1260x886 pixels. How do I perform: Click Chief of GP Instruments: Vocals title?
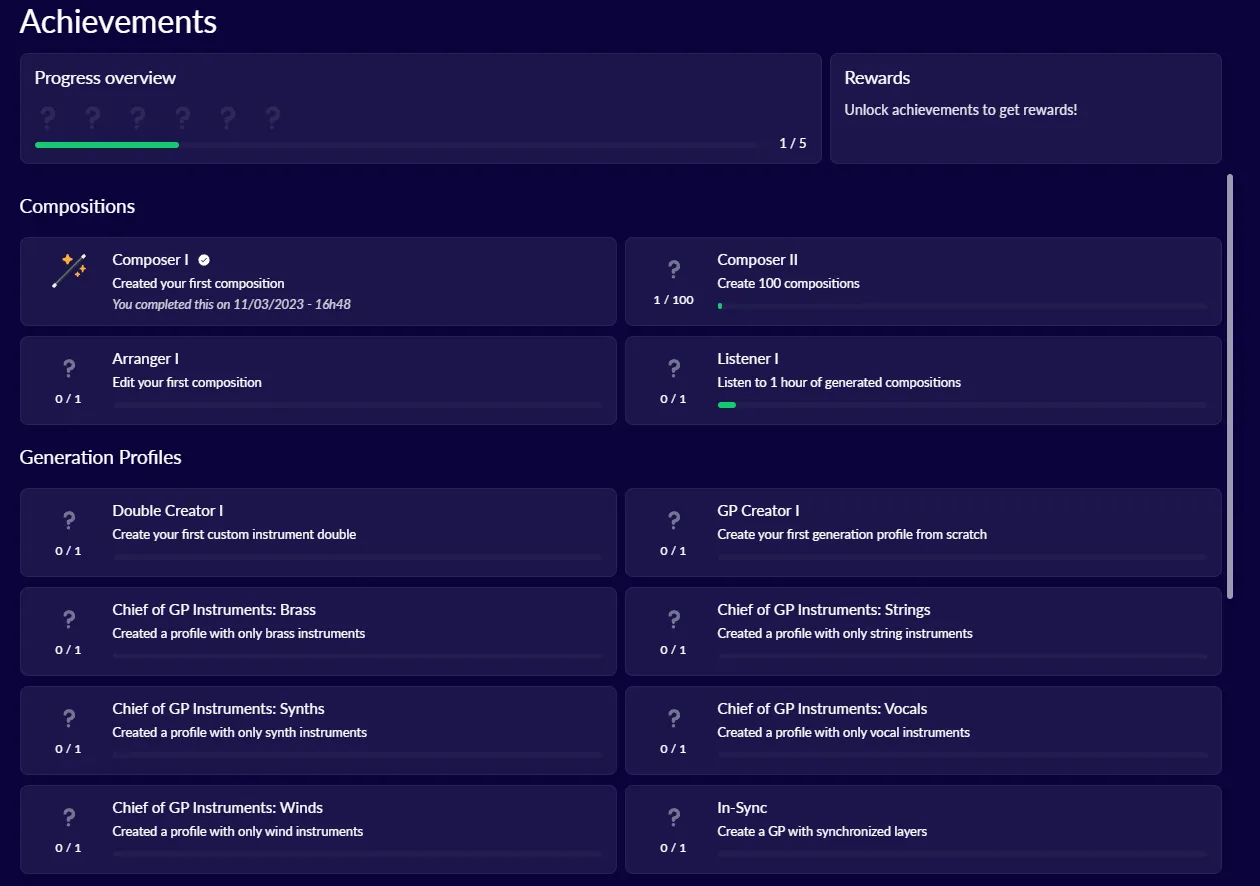822,709
